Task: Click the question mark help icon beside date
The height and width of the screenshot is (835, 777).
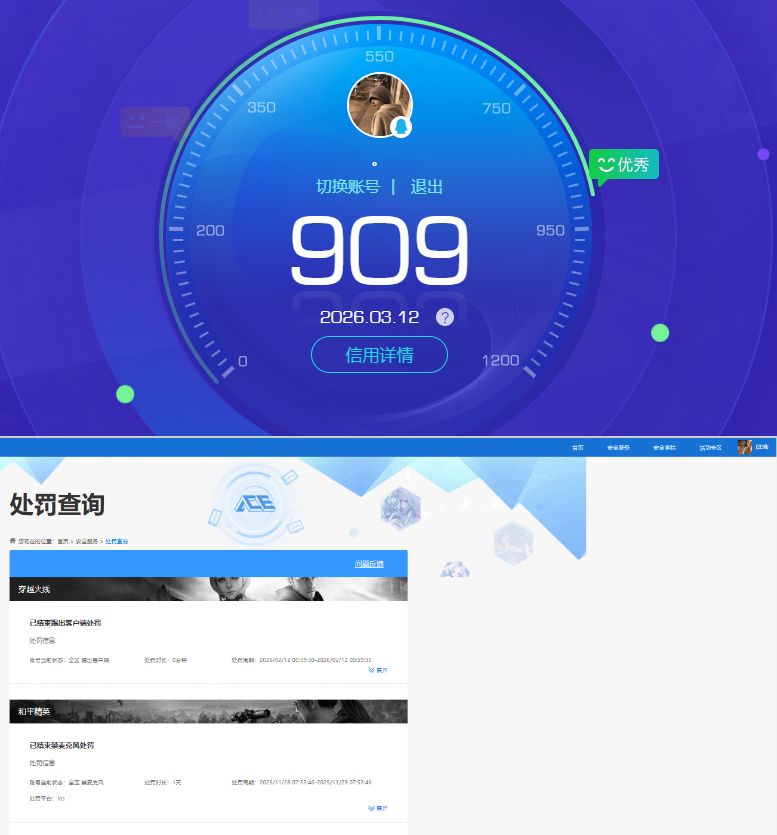Action: click(445, 317)
